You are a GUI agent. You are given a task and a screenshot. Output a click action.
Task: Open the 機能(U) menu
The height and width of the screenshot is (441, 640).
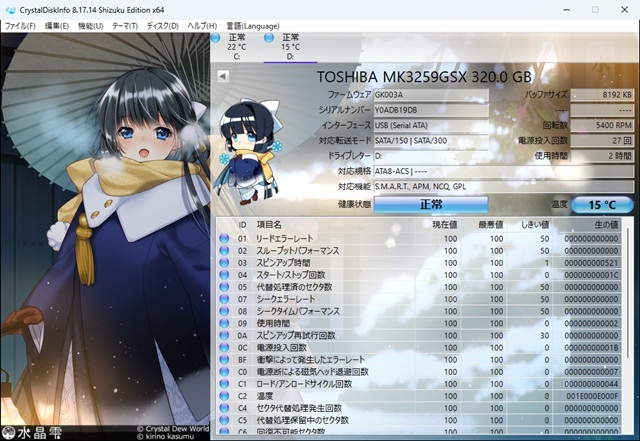(90, 25)
